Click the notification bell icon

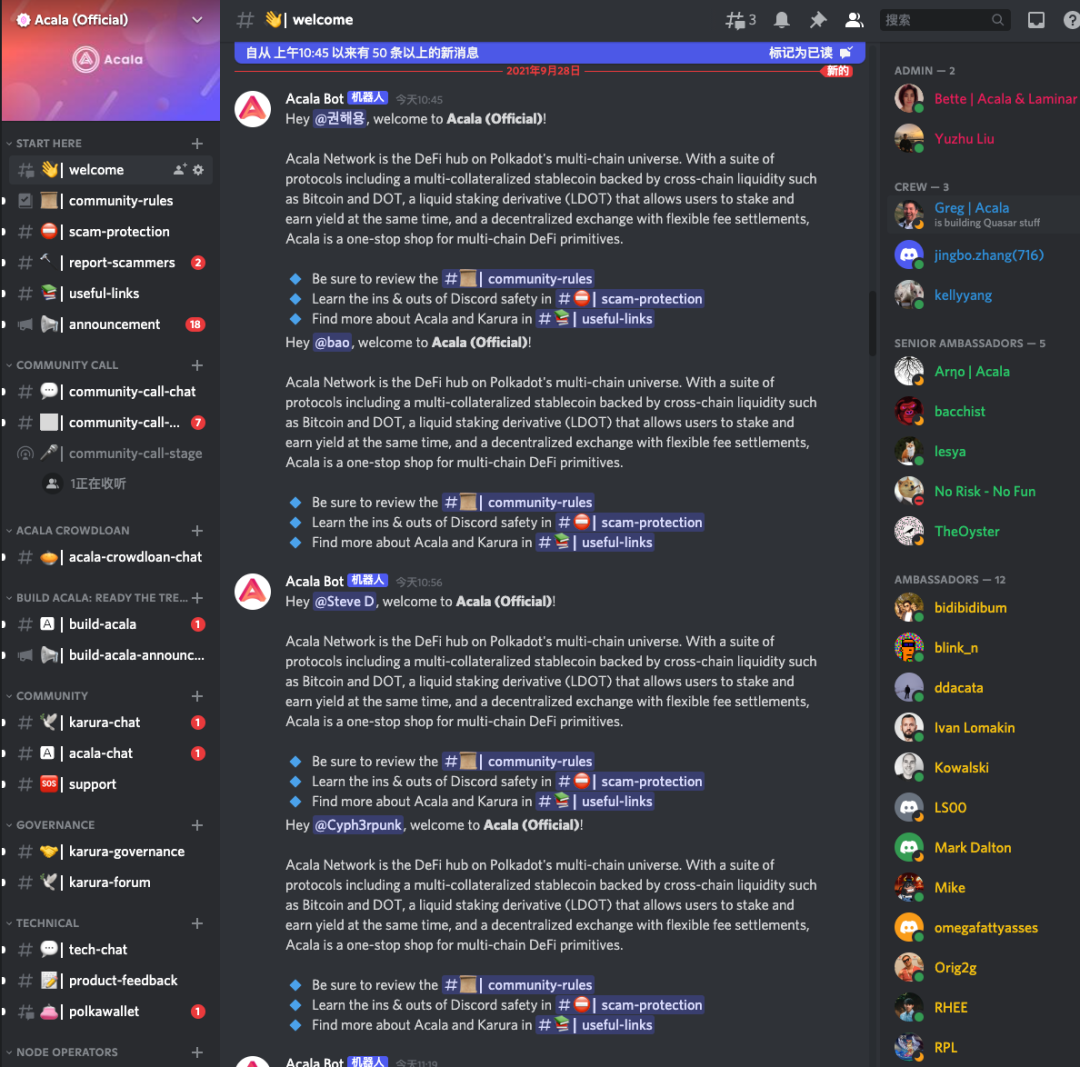(x=781, y=20)
